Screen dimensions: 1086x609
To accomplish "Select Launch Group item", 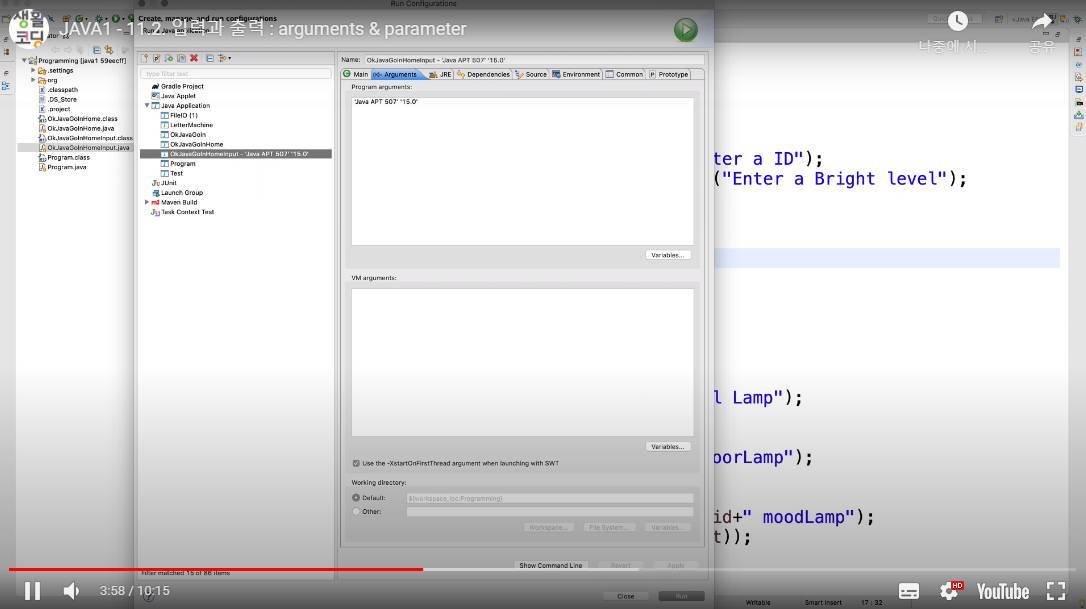I will coord(182,193).
